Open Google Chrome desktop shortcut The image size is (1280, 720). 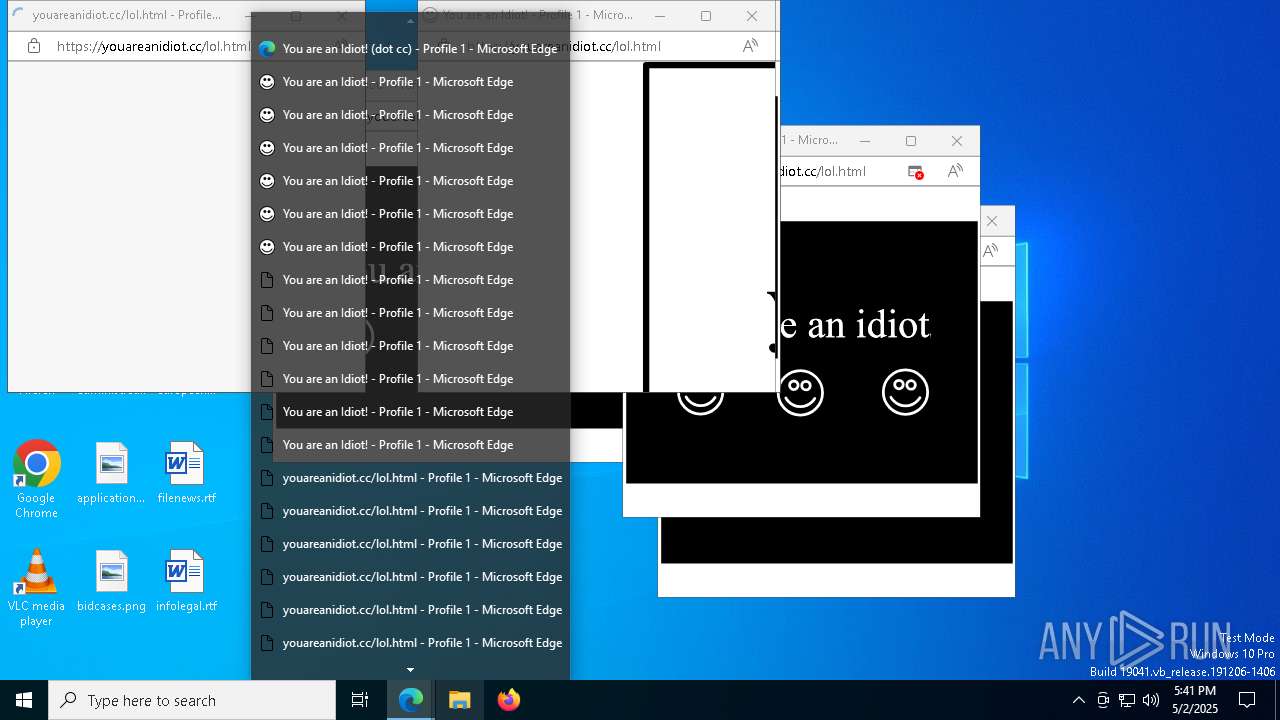(36, 480)
